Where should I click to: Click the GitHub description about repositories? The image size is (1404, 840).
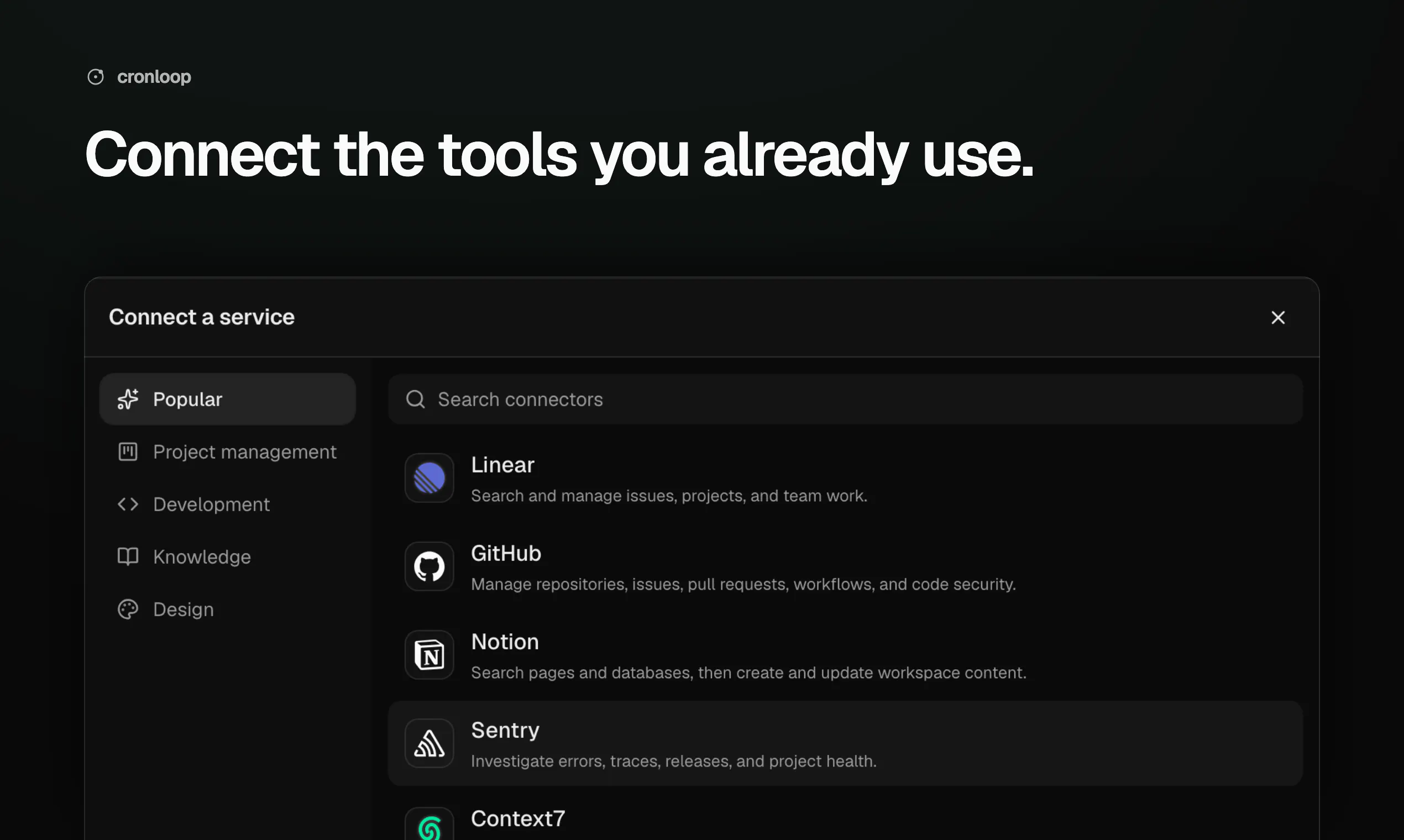[x=743, y=584]
